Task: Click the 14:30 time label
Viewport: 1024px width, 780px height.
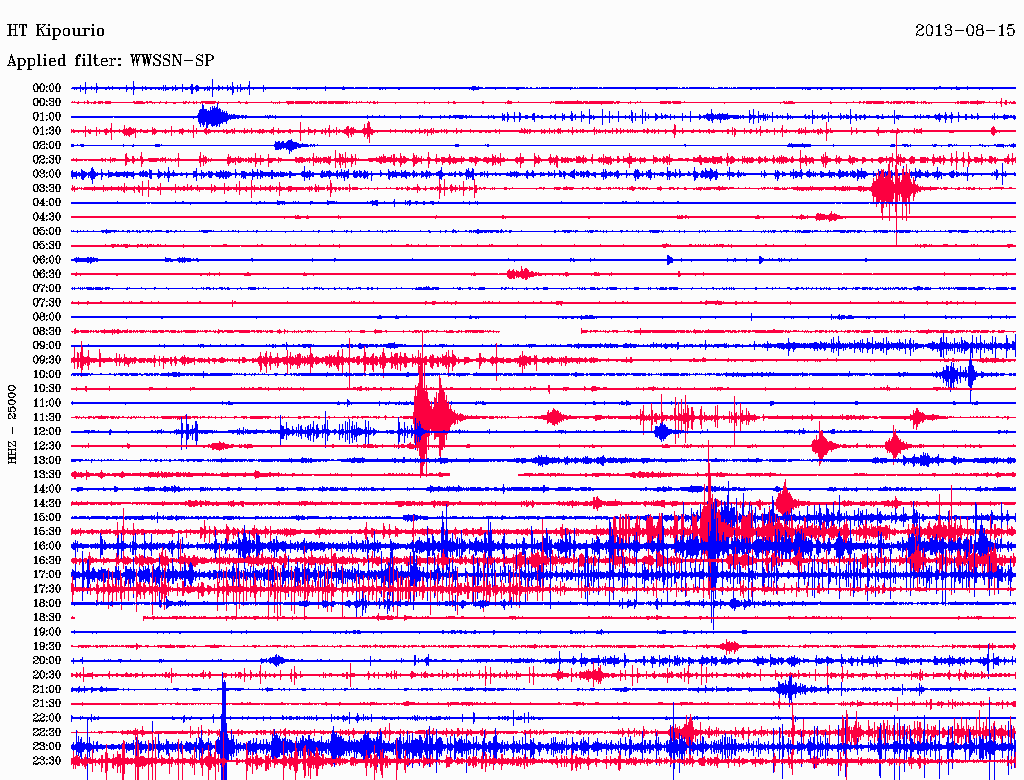Action: [x=47, y=504]
